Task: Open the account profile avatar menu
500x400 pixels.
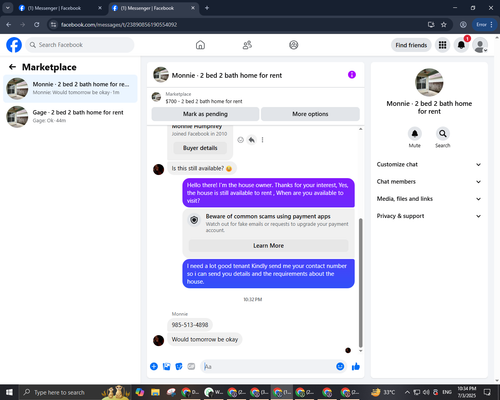Action: click(x=480, y=45)
